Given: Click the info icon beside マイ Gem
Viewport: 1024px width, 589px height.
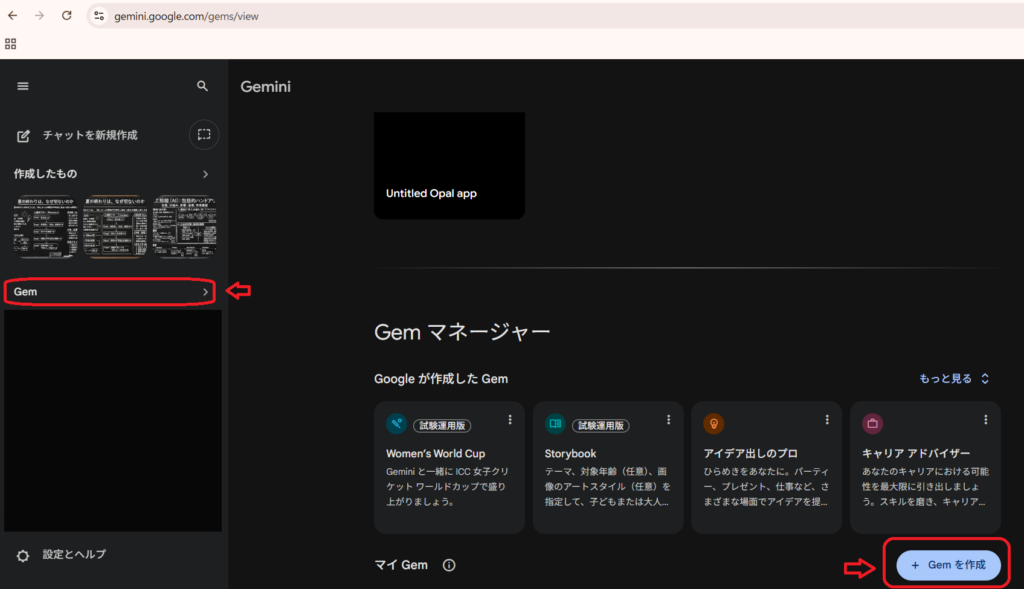Looking at the screenshot, I should coord(449,565).
